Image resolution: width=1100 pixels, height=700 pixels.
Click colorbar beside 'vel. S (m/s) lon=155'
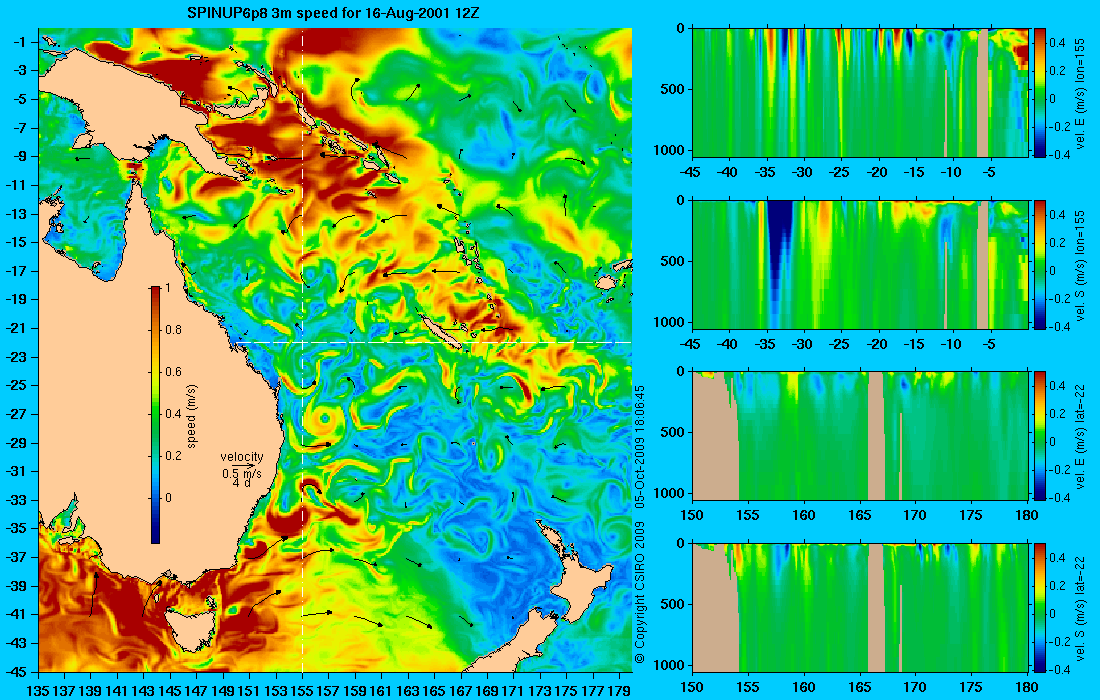tap(1040, 264)
